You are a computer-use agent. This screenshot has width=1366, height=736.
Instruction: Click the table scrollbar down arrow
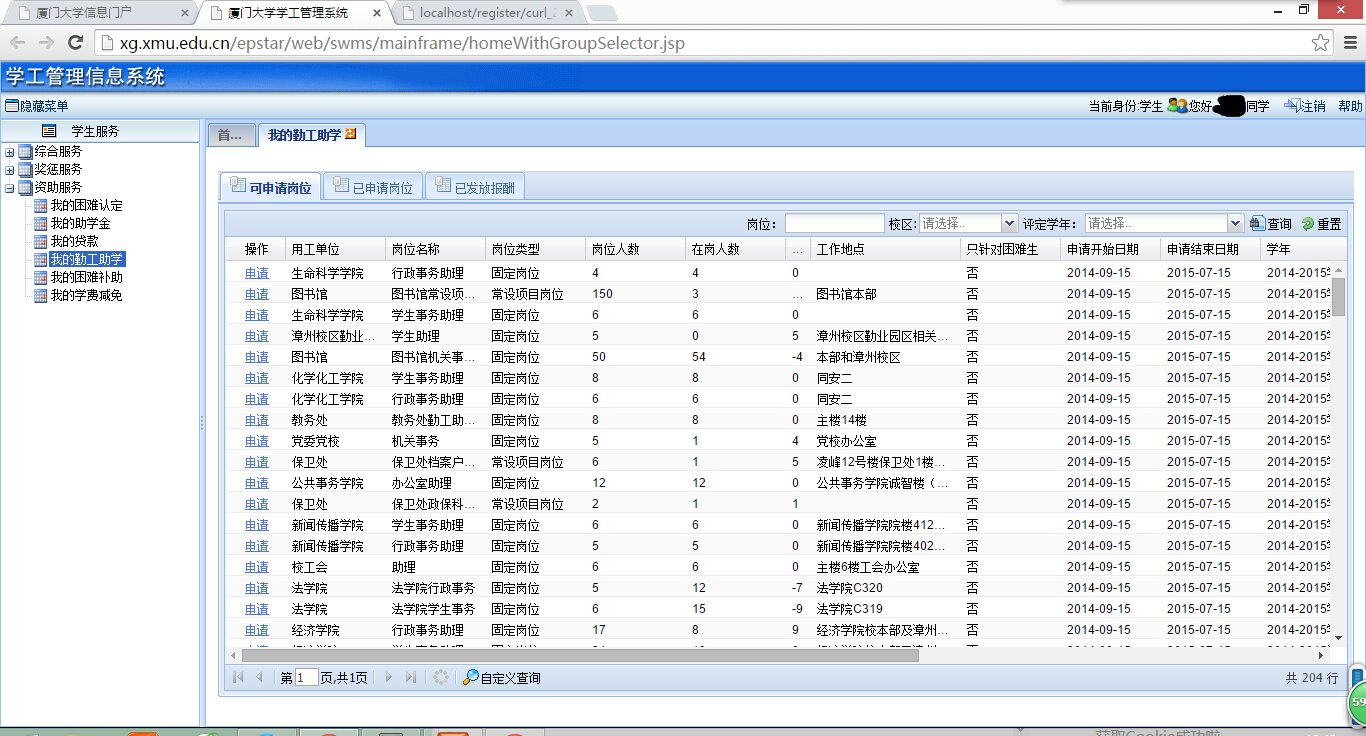1338,636
